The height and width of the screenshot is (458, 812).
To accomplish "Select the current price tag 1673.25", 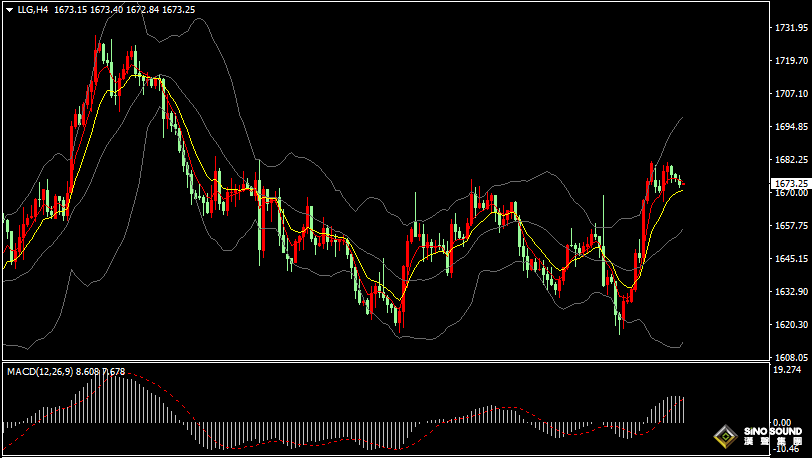I will click(790, 184).
